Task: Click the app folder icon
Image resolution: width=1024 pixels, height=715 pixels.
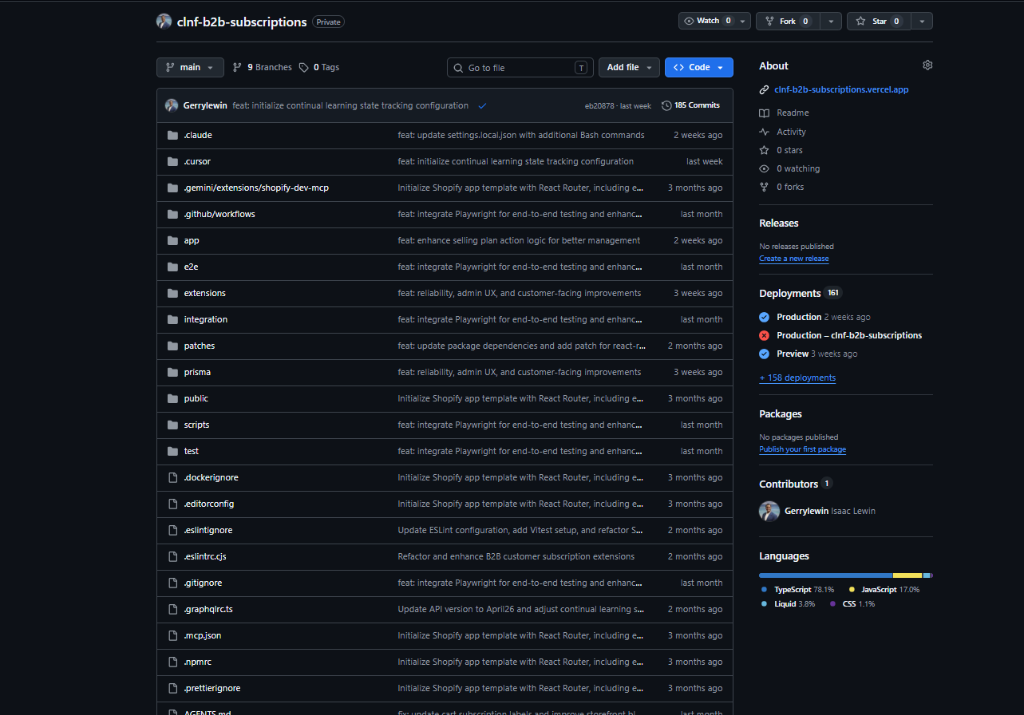Action: click(172, 240)
